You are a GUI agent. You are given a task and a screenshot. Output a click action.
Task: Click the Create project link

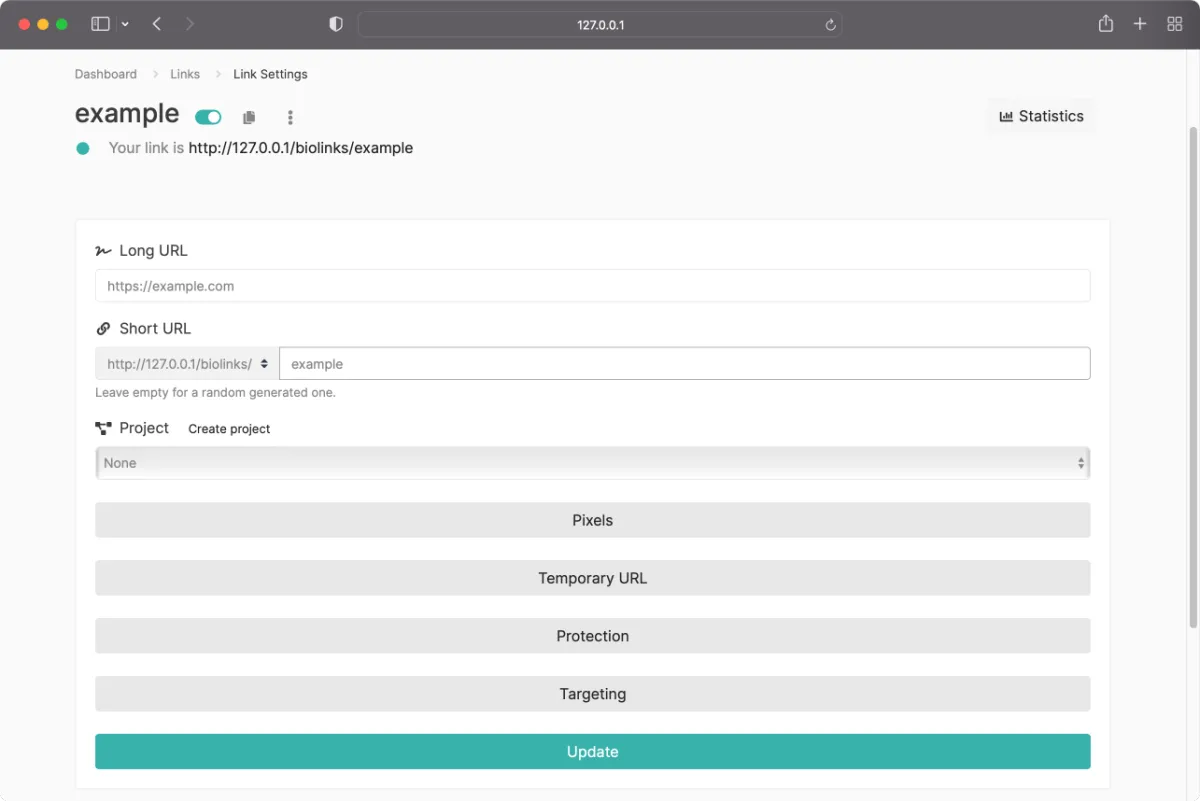(229, 429)
